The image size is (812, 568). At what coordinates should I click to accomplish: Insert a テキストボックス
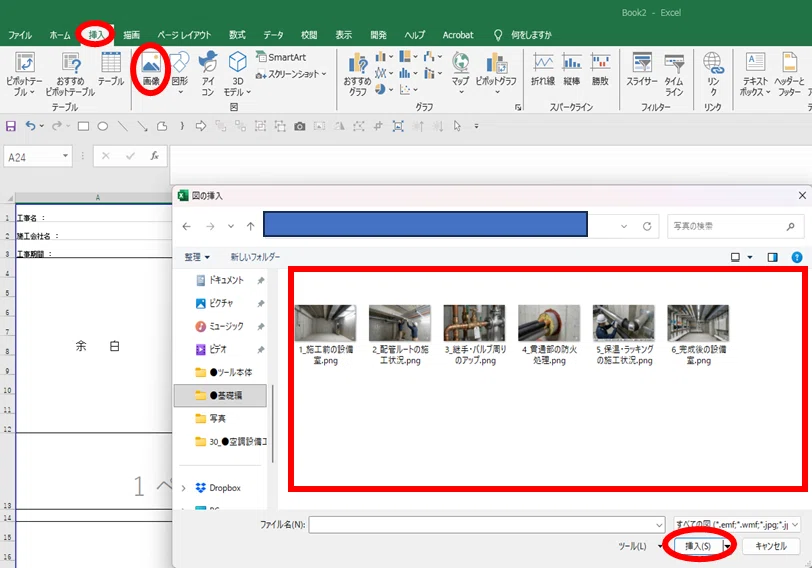(755, 74)
